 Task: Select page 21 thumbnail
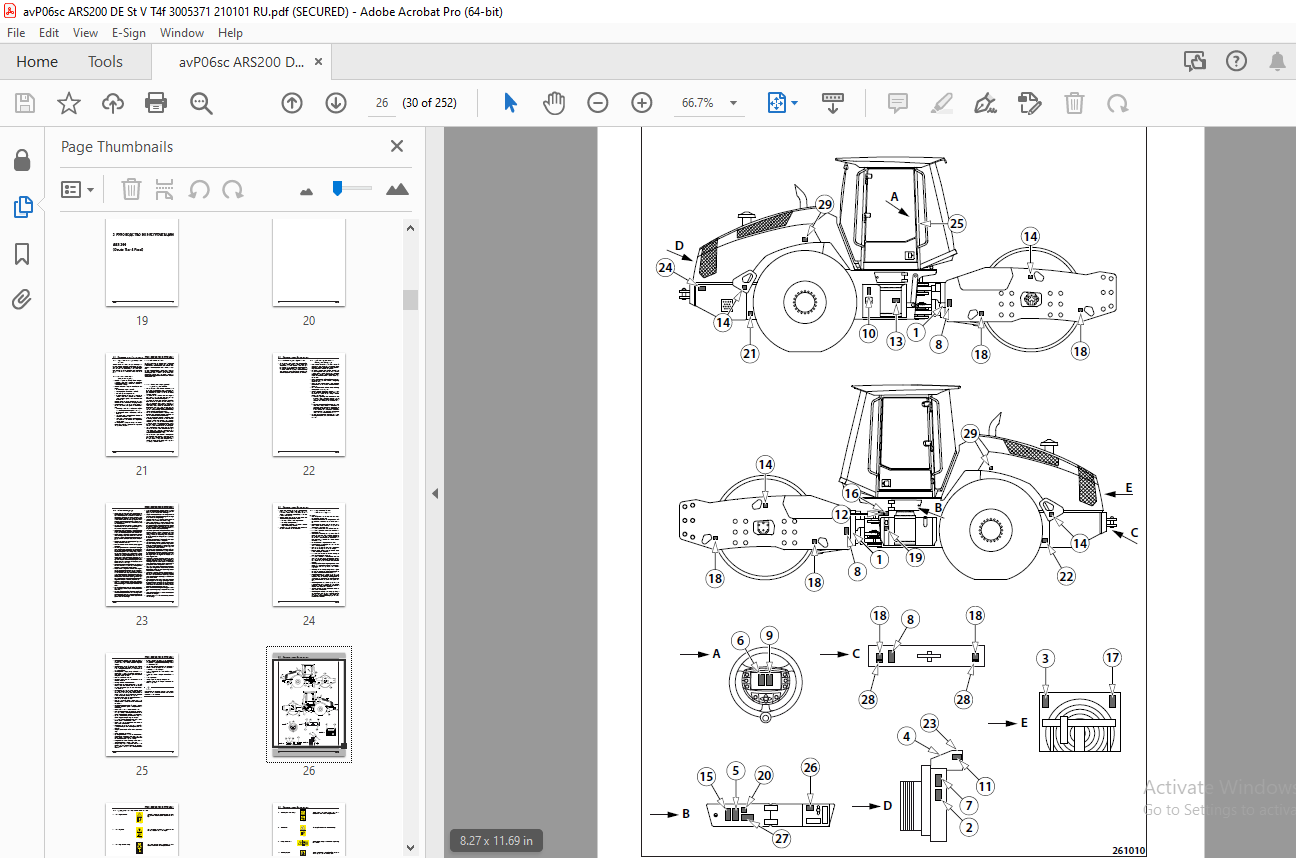point(142,405)
